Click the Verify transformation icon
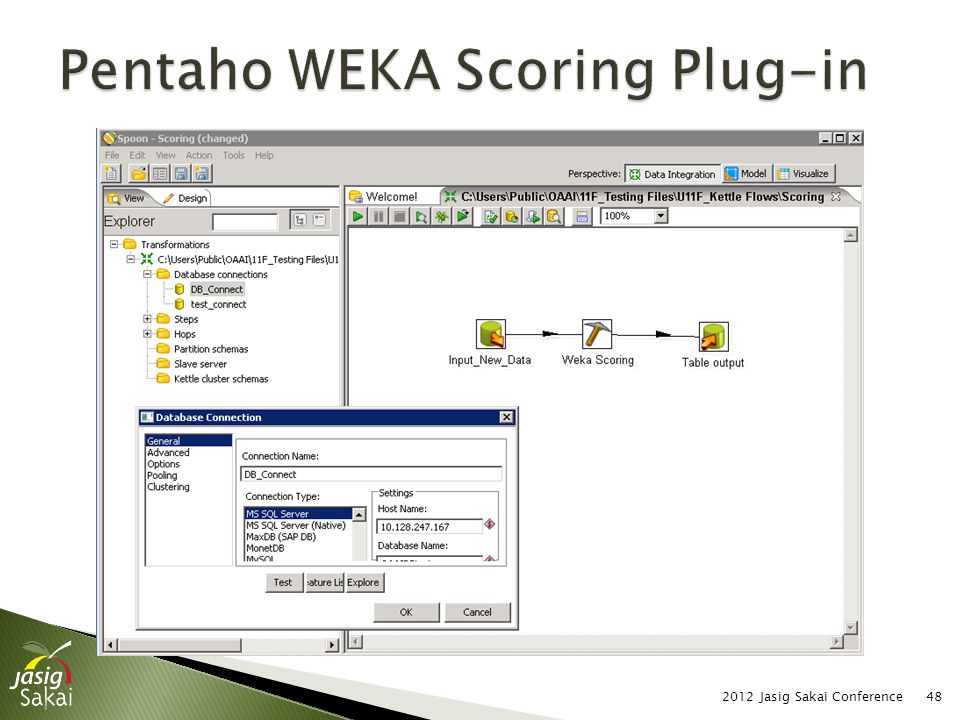 [490, 216]
